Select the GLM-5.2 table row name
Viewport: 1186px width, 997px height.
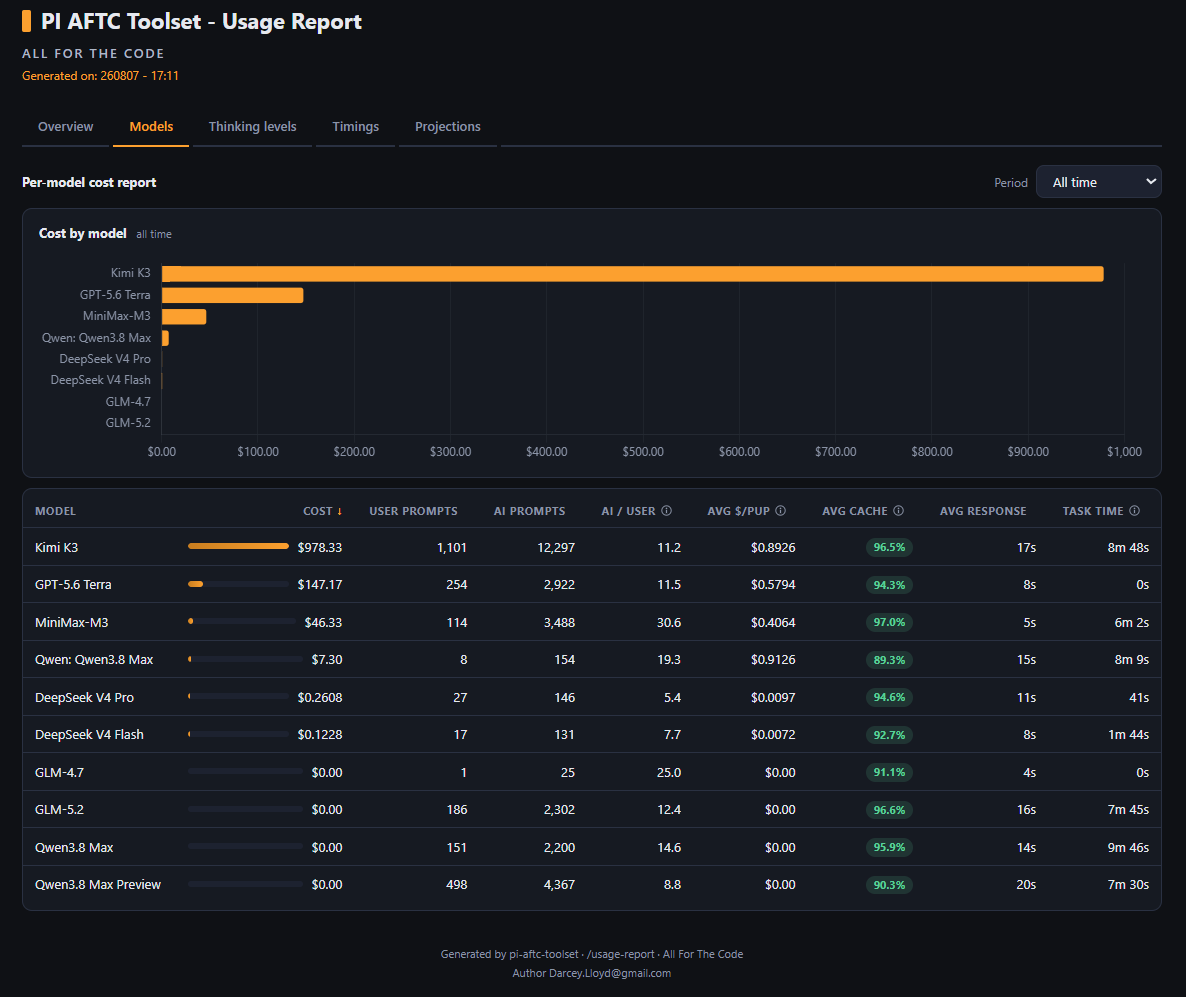click(59, 809)
